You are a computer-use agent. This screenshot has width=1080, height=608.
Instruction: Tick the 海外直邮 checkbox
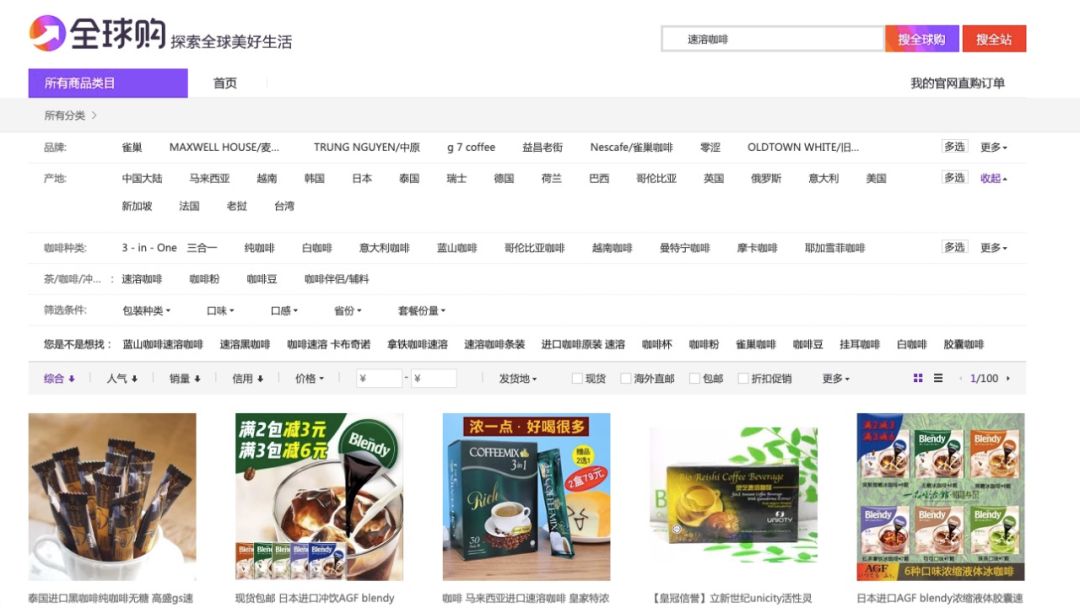coord(625,378)
